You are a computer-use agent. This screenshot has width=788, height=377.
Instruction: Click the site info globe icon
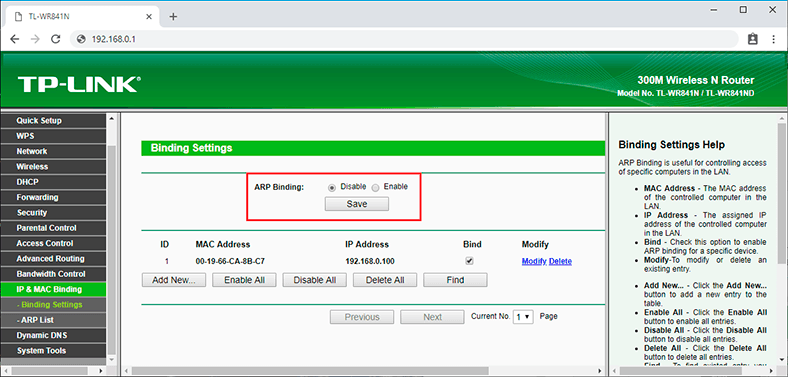pos(81,39)
